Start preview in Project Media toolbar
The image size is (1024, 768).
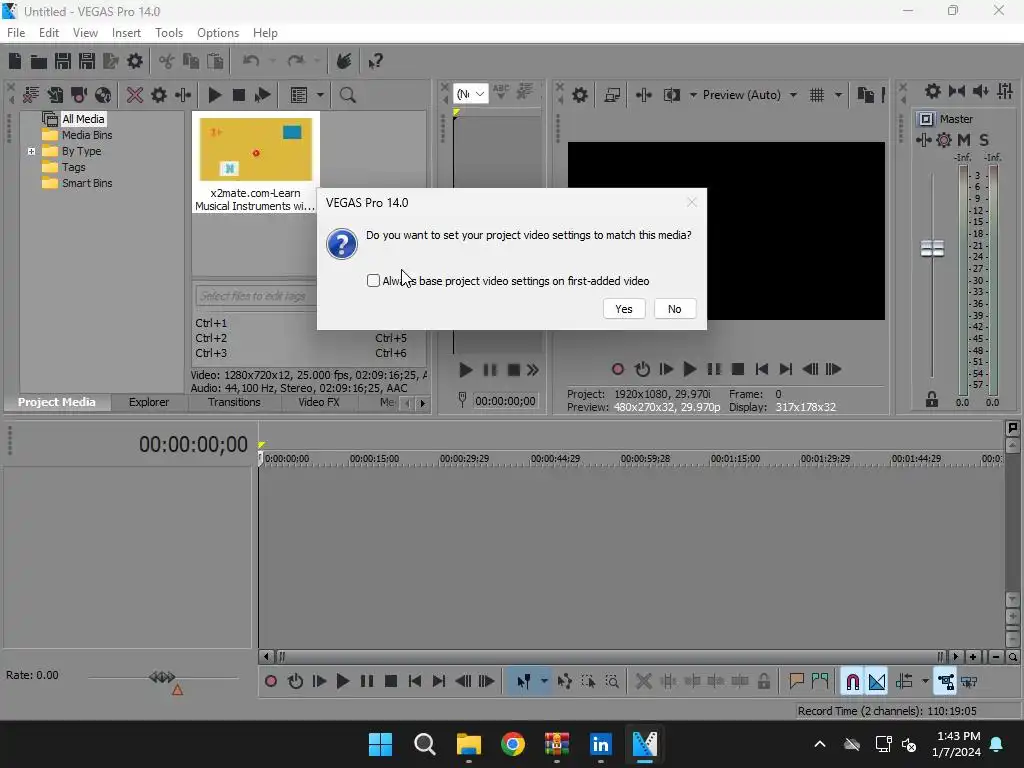point(214,95)
